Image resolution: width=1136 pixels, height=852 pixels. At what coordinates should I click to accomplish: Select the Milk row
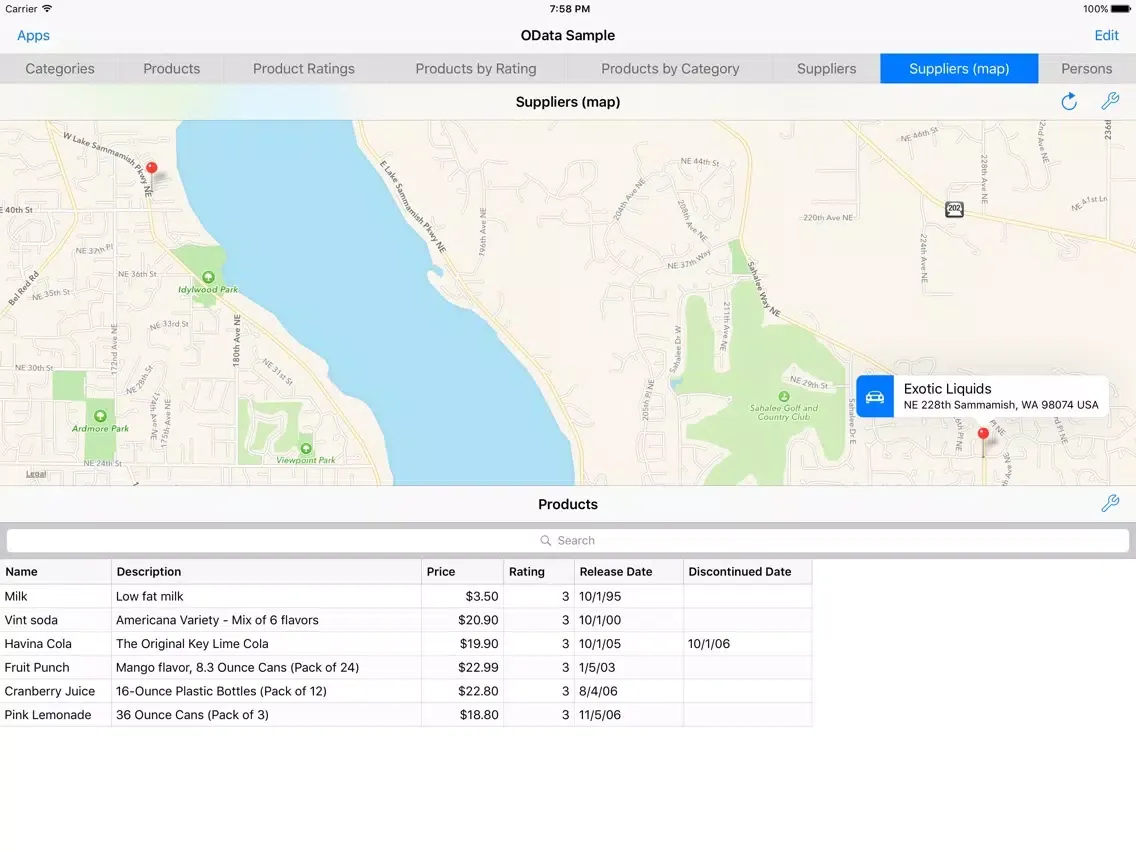point(406,596)
